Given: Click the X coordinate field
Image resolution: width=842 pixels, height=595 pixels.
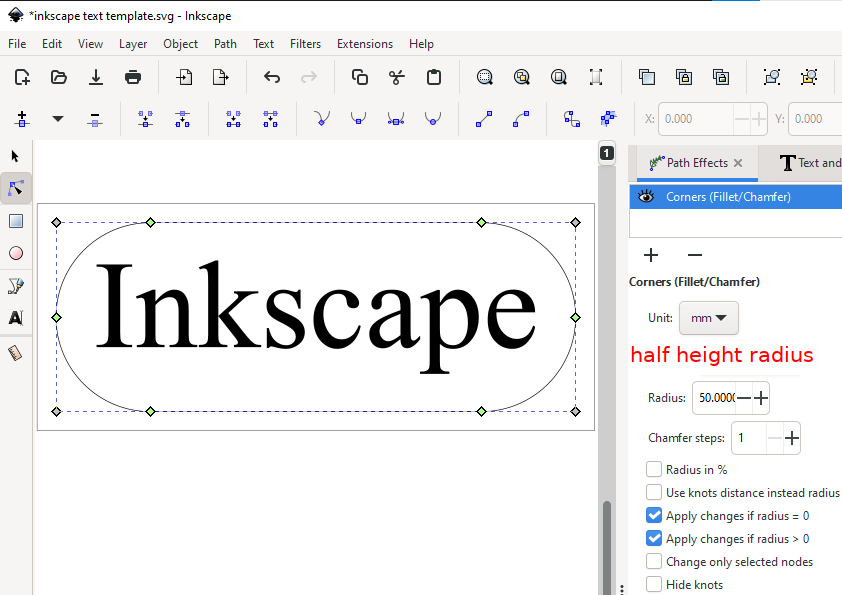Looking at the screenshot, I should [x=696, y=119].
